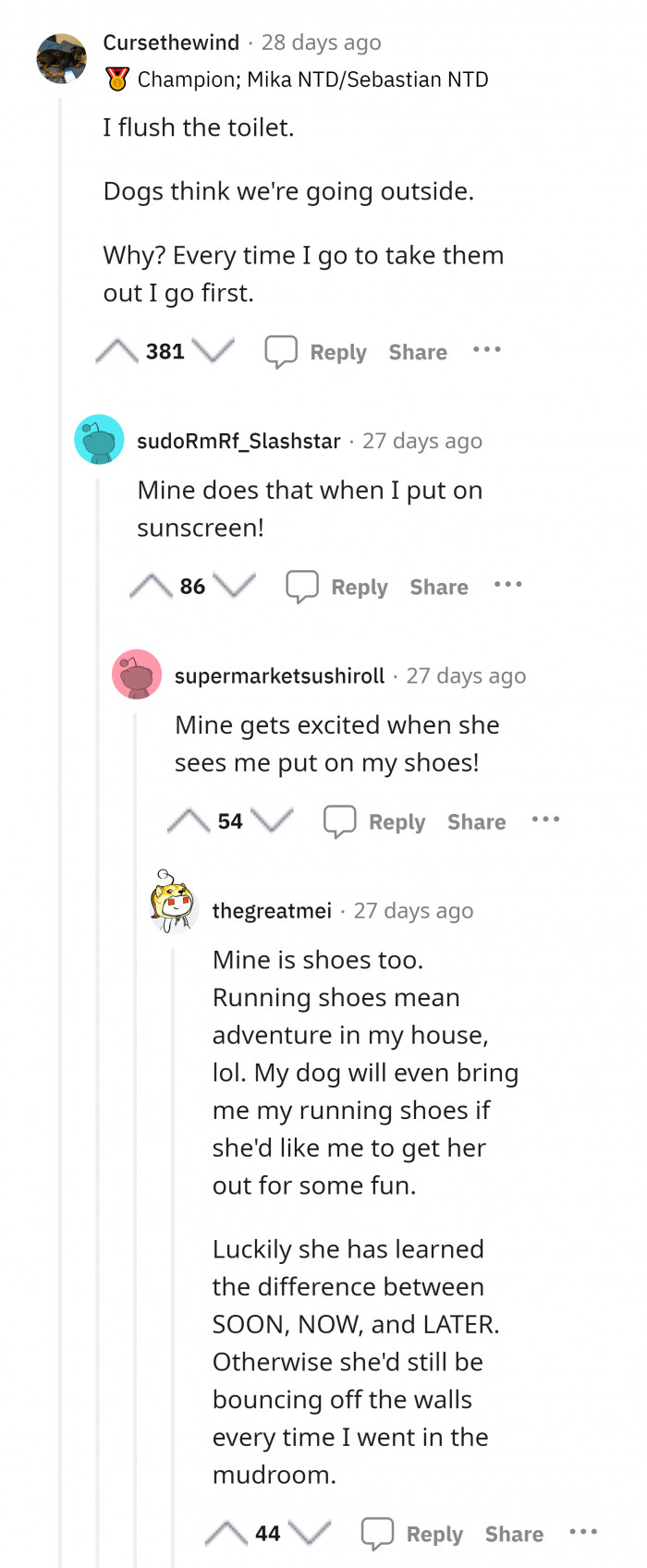This screenshot has width=647, height=1568.
Task: Reply to the sunscreen comment
Action: click(337, 587)
